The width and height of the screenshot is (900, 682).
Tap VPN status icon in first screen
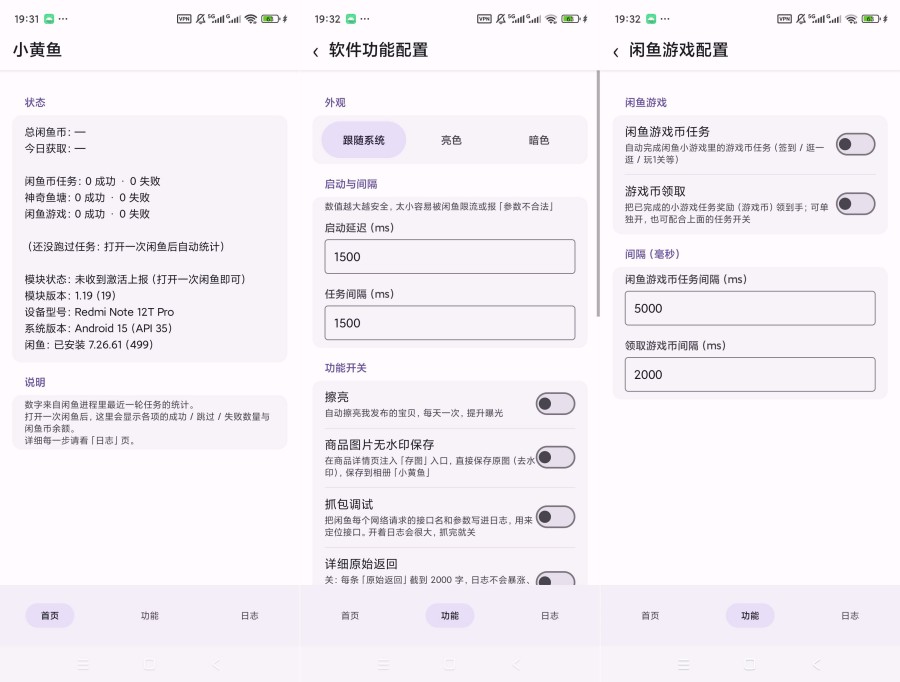click(x=184, y=19)
